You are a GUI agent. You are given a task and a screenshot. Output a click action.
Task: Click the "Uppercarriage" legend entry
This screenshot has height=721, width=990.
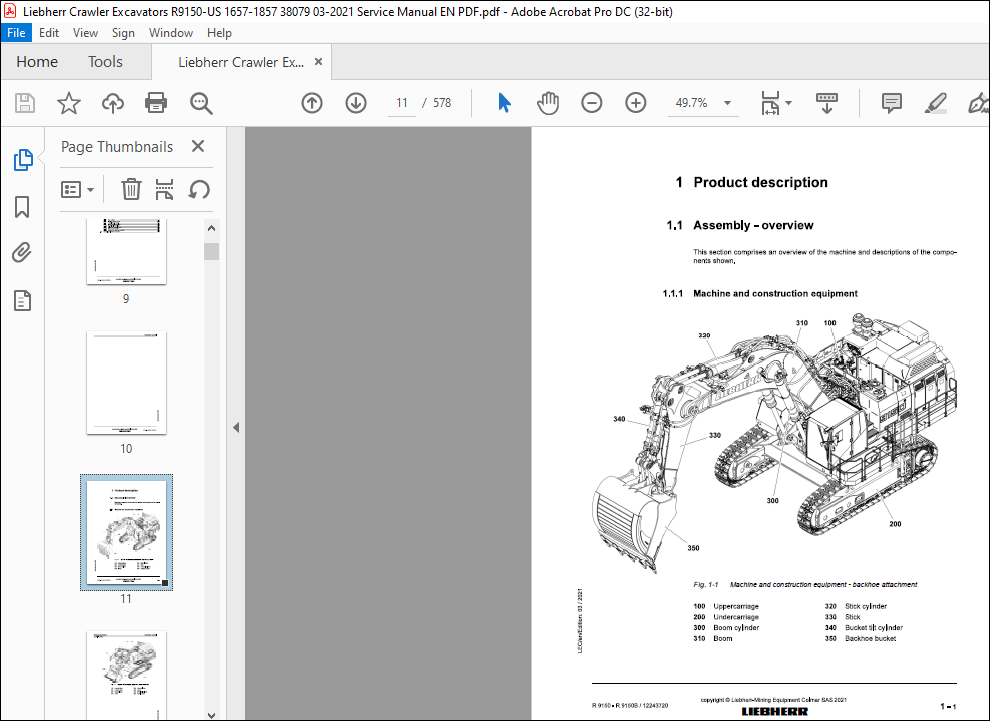736,606
